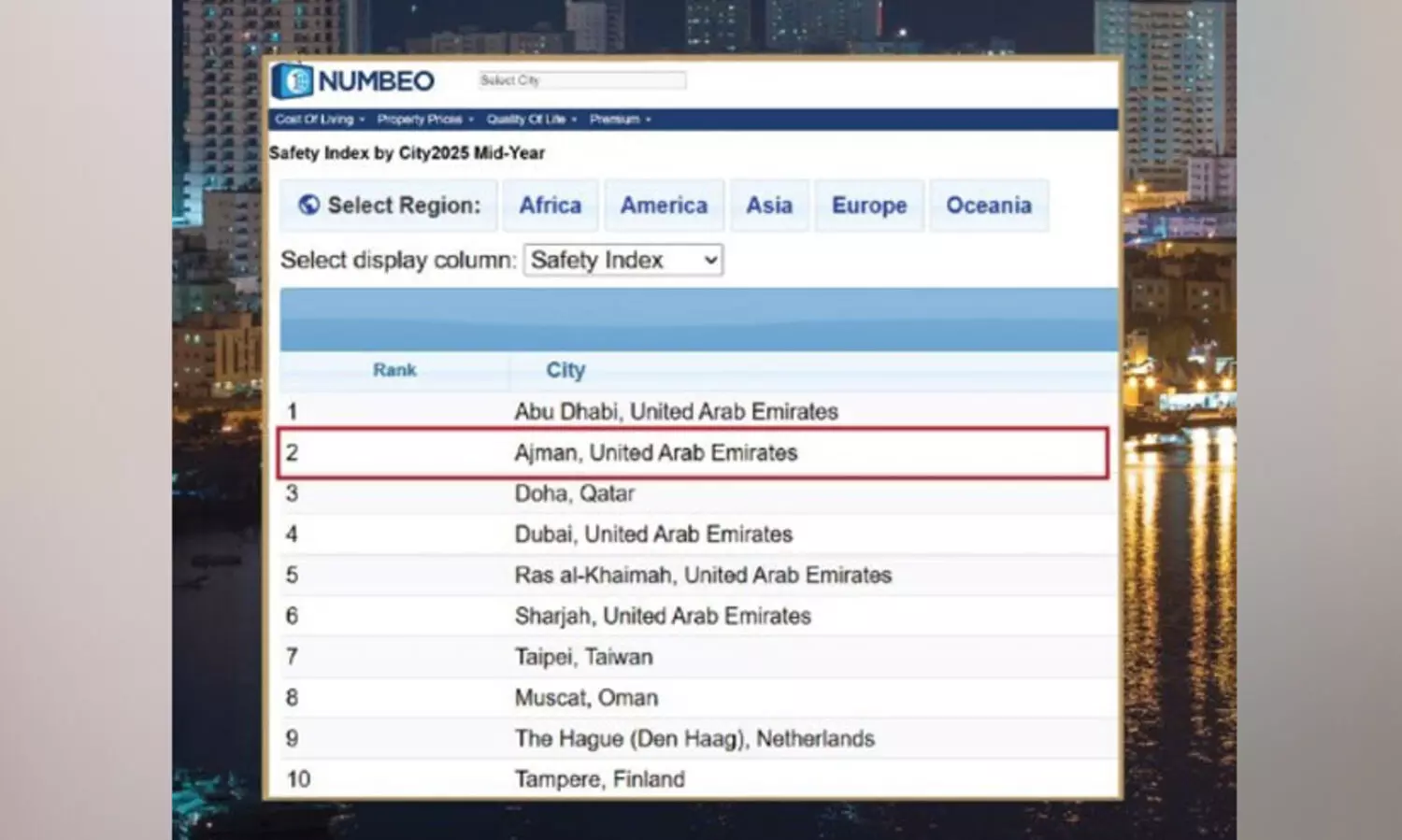Click the highlighted Ajman row
Image resolution: width=1402 pixels, height=840 pixels.
click(x=655, y=453)
